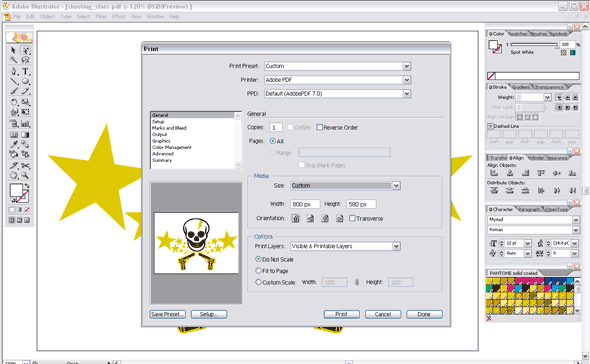Screen dimensions: 590x364
Task: Click the Cancel button
Action: [383, 314]
